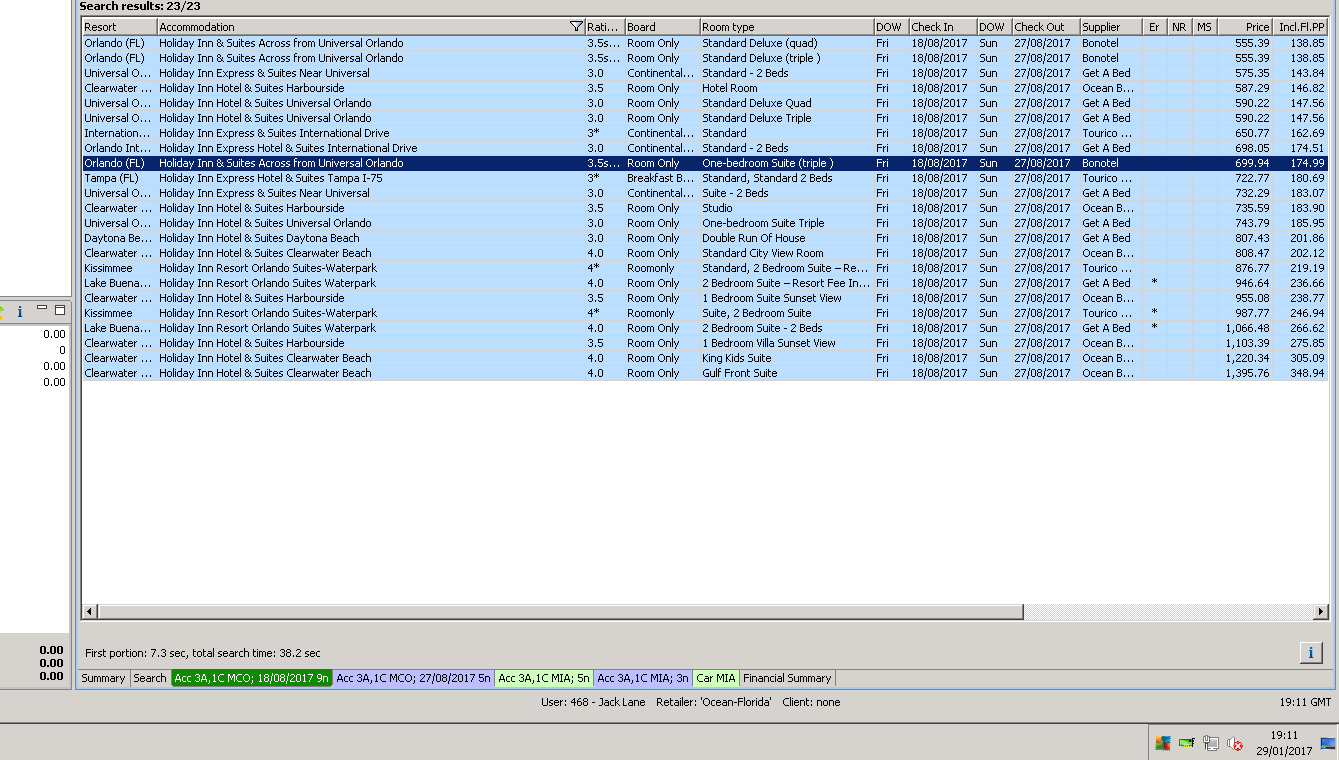Switch to Acc 3A,1C MCO; 27/08/2017 5n tab
Screen dimensions: 1339x760
tap(413, 678)
